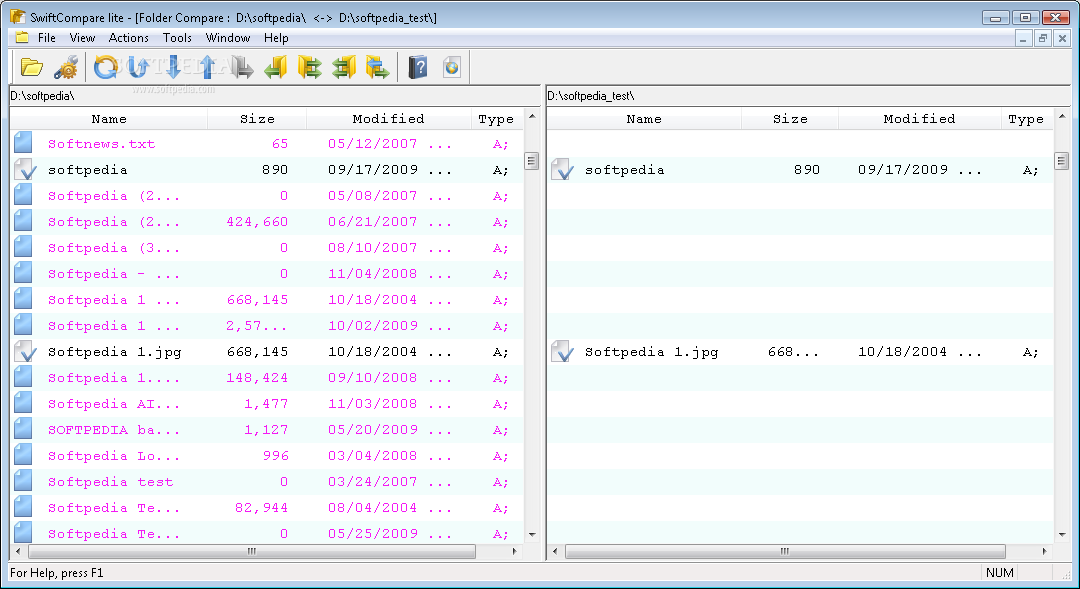Select the 'Softpedia test' file name
The width and height of the screenshot is (1080, 589).
pos(110,482)
